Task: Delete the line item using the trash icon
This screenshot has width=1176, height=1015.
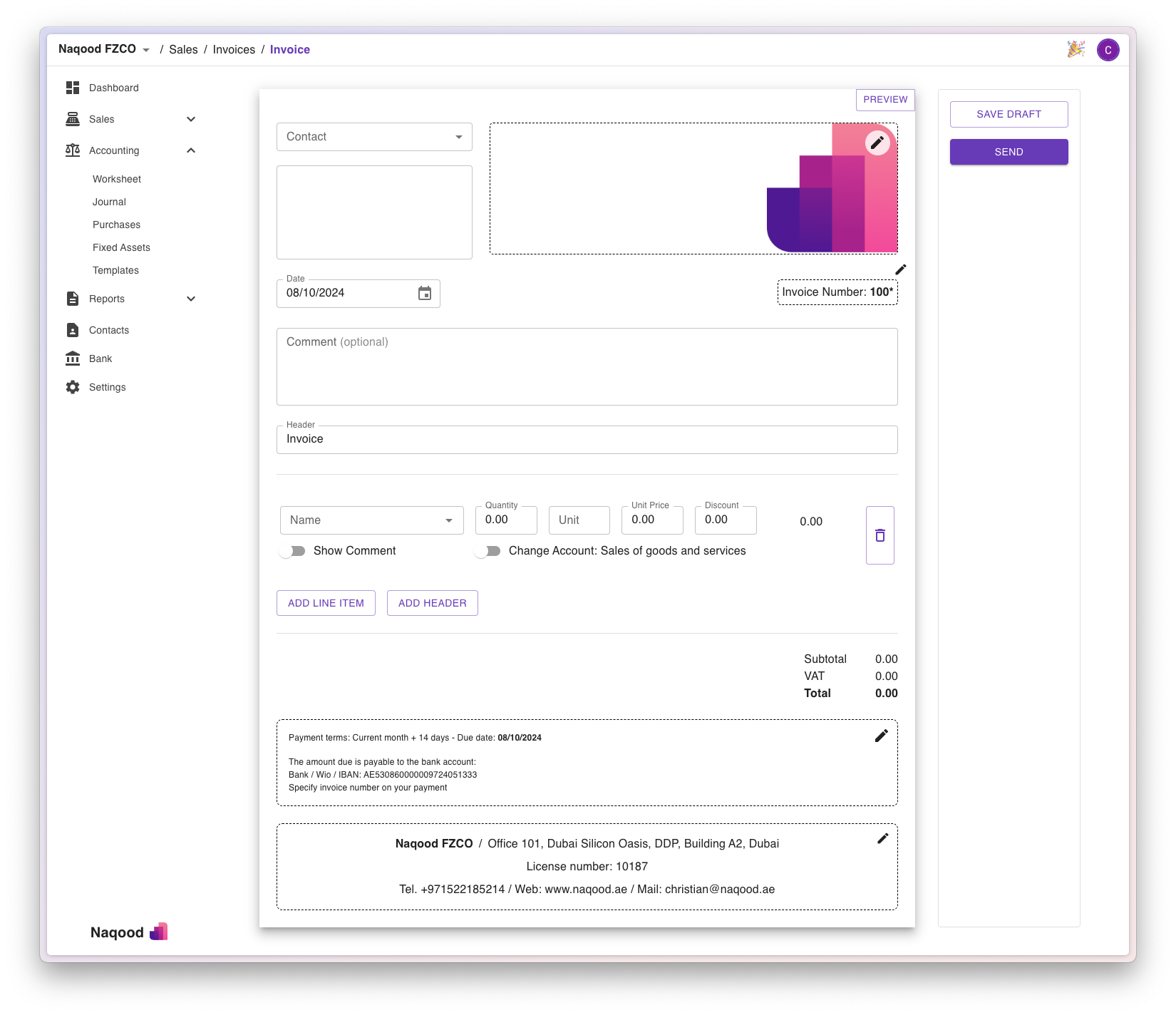Action: tap(880, 534)
